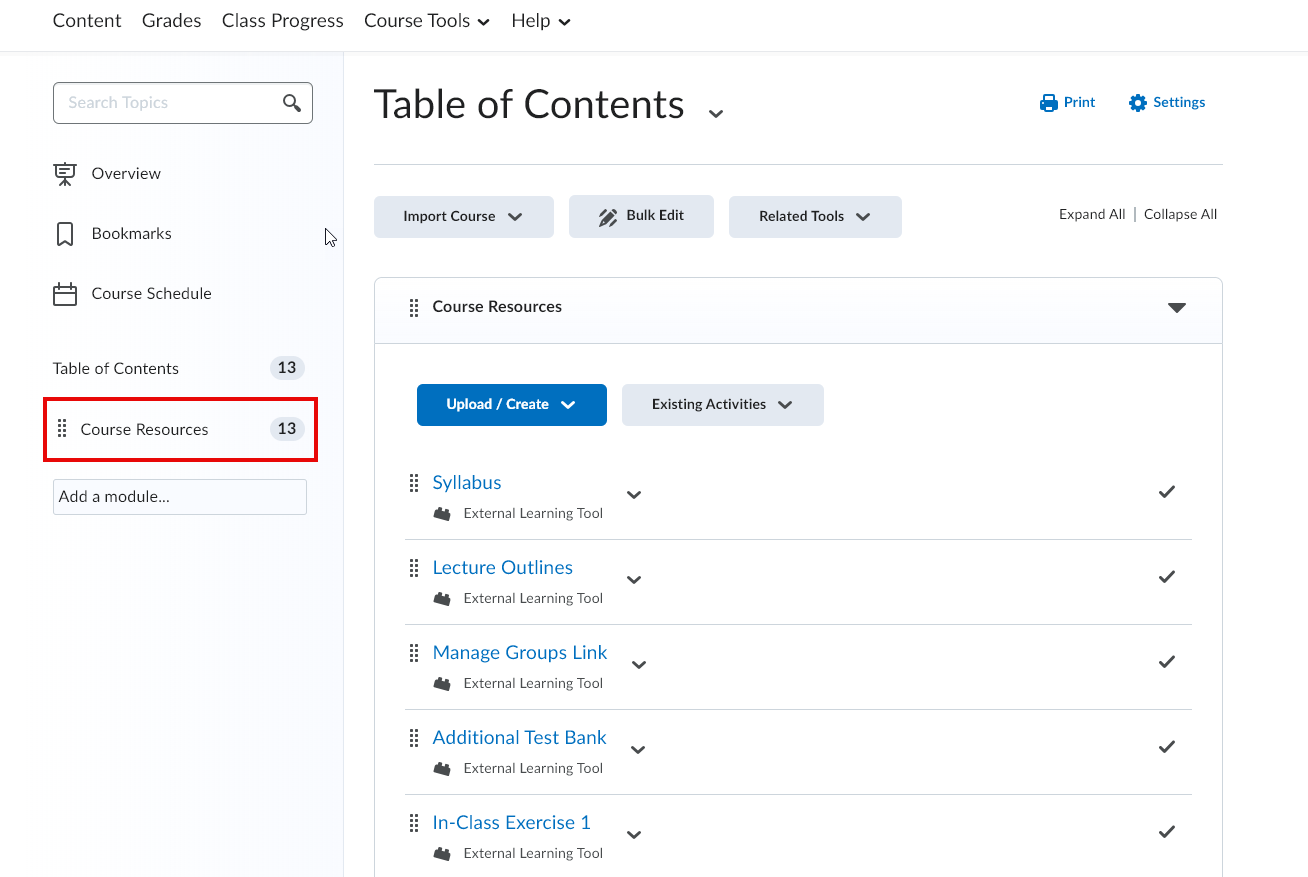Click the In-Class Exercise 1 drag handle
This screenshot has width=1308, height=877.
(414, 823)
